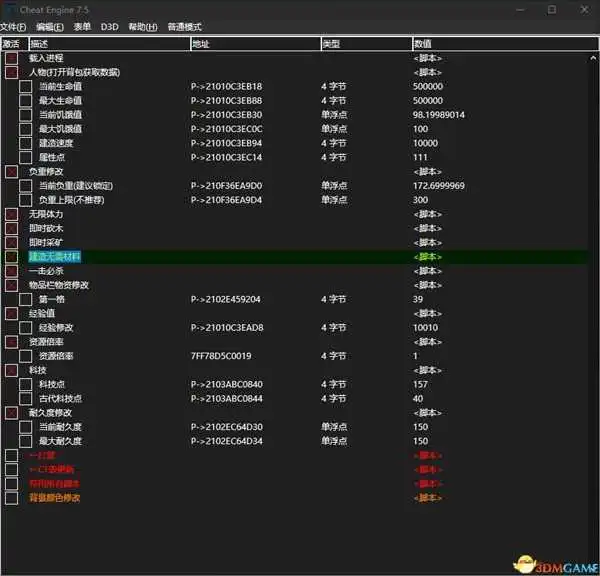The image size is (600, 576).
Task: Click the value 39 on 第一格 row
Action: click(418, 299)
